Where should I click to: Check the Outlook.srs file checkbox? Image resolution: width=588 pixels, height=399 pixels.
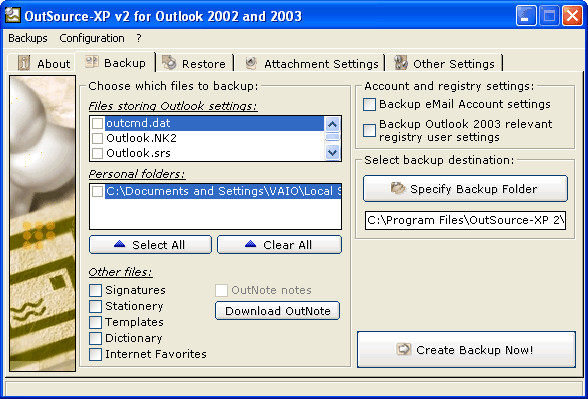[98, 153]
